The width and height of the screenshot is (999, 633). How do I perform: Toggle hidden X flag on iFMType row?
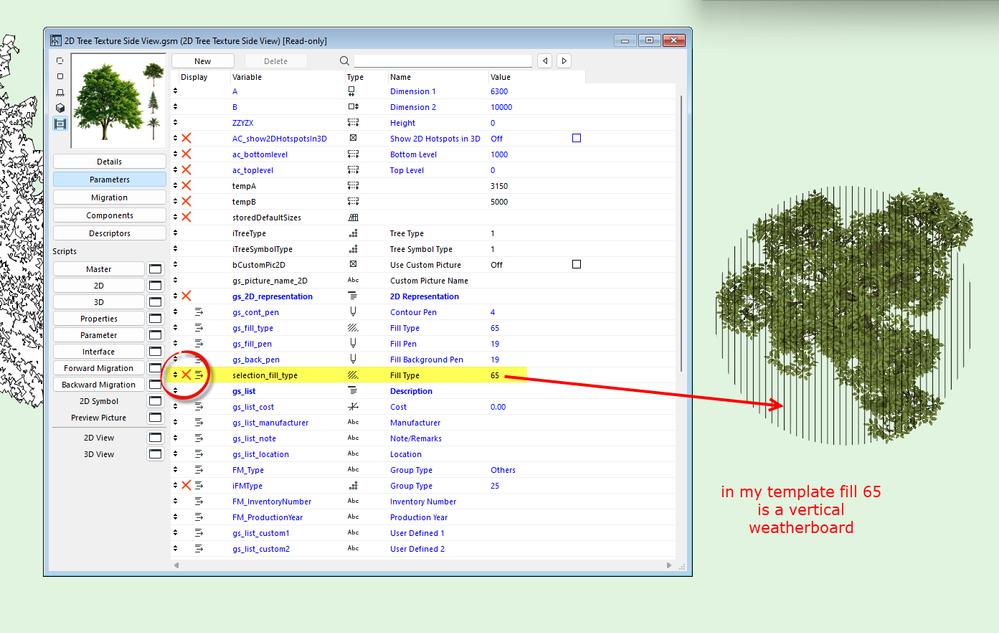point(186,485)
